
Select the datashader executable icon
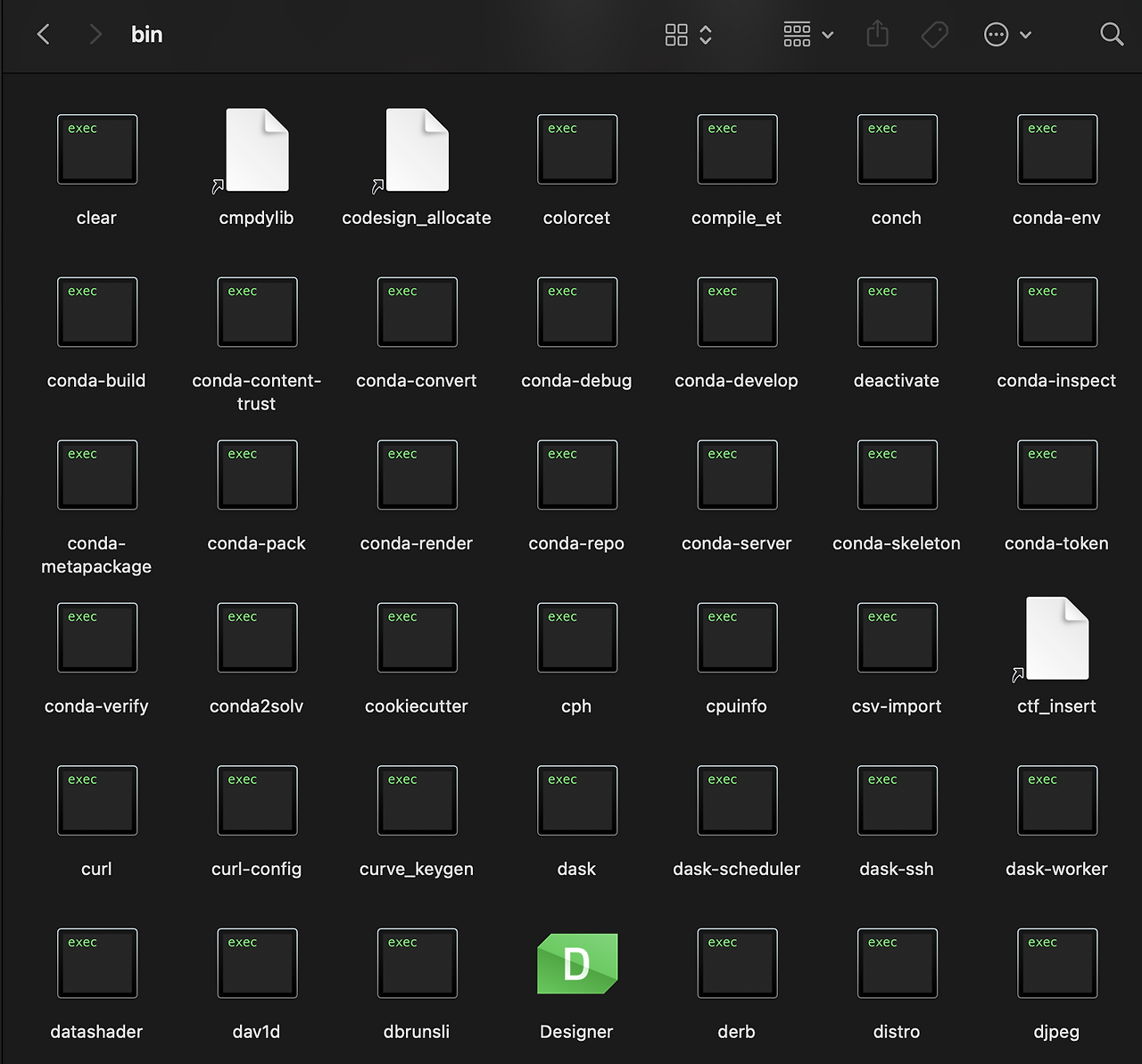[96, 963]
